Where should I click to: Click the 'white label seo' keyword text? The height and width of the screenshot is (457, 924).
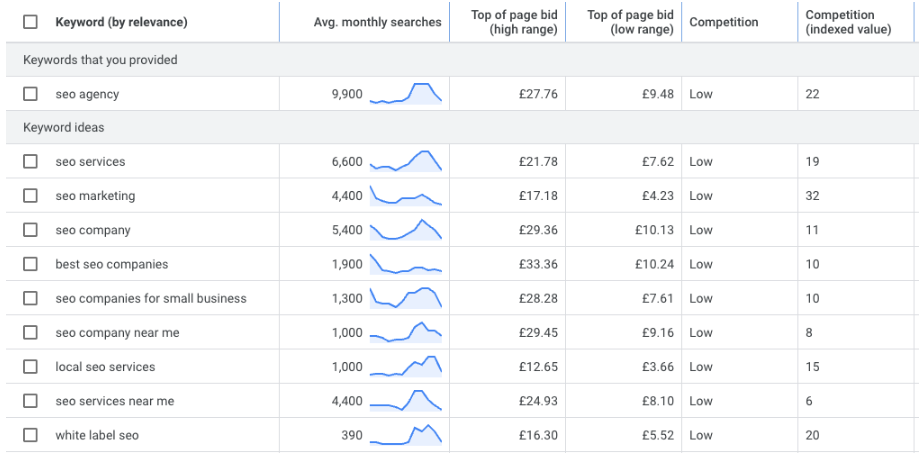tap(97, 435)
